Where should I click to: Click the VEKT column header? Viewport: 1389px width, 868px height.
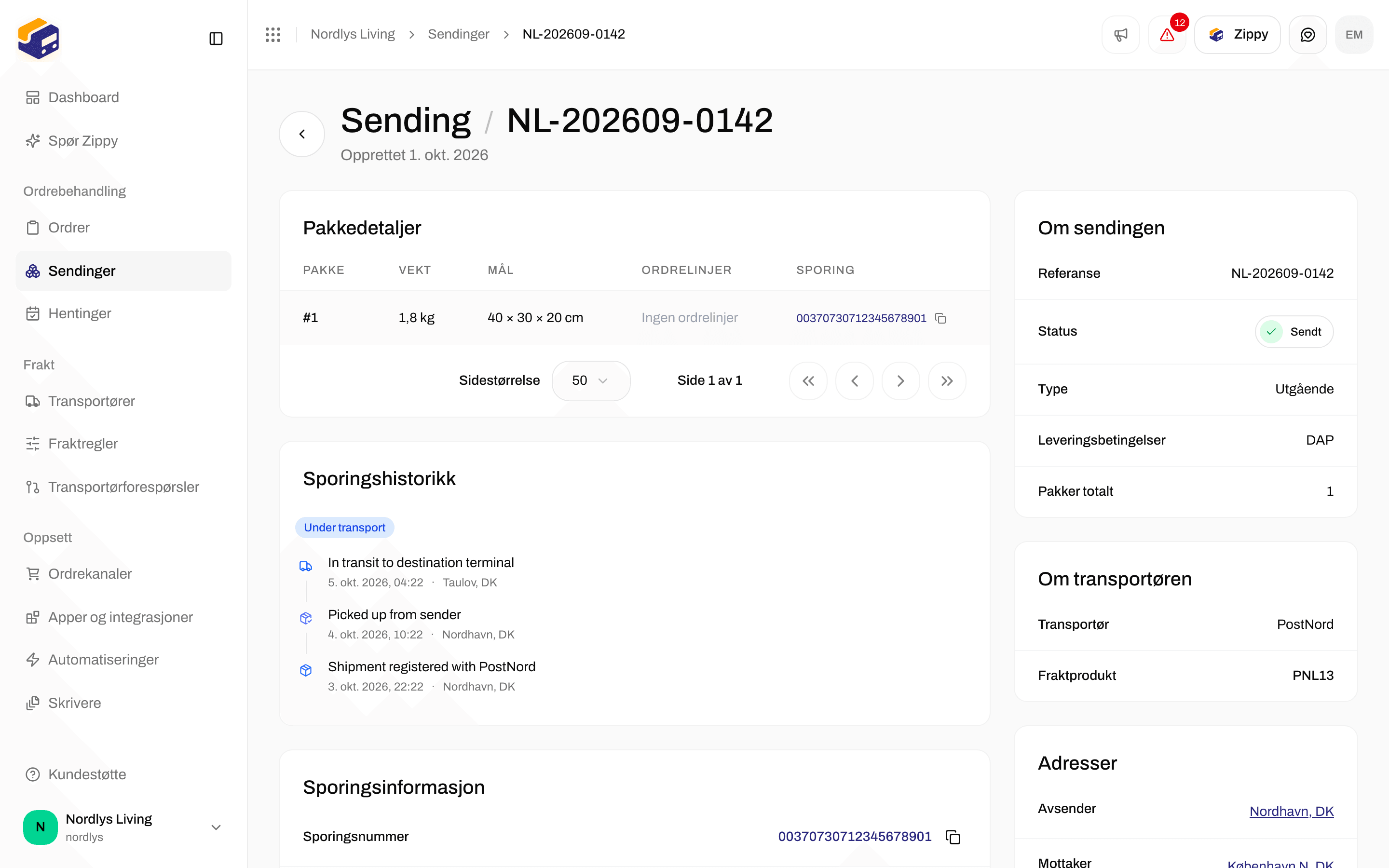[x=414, y=270]
